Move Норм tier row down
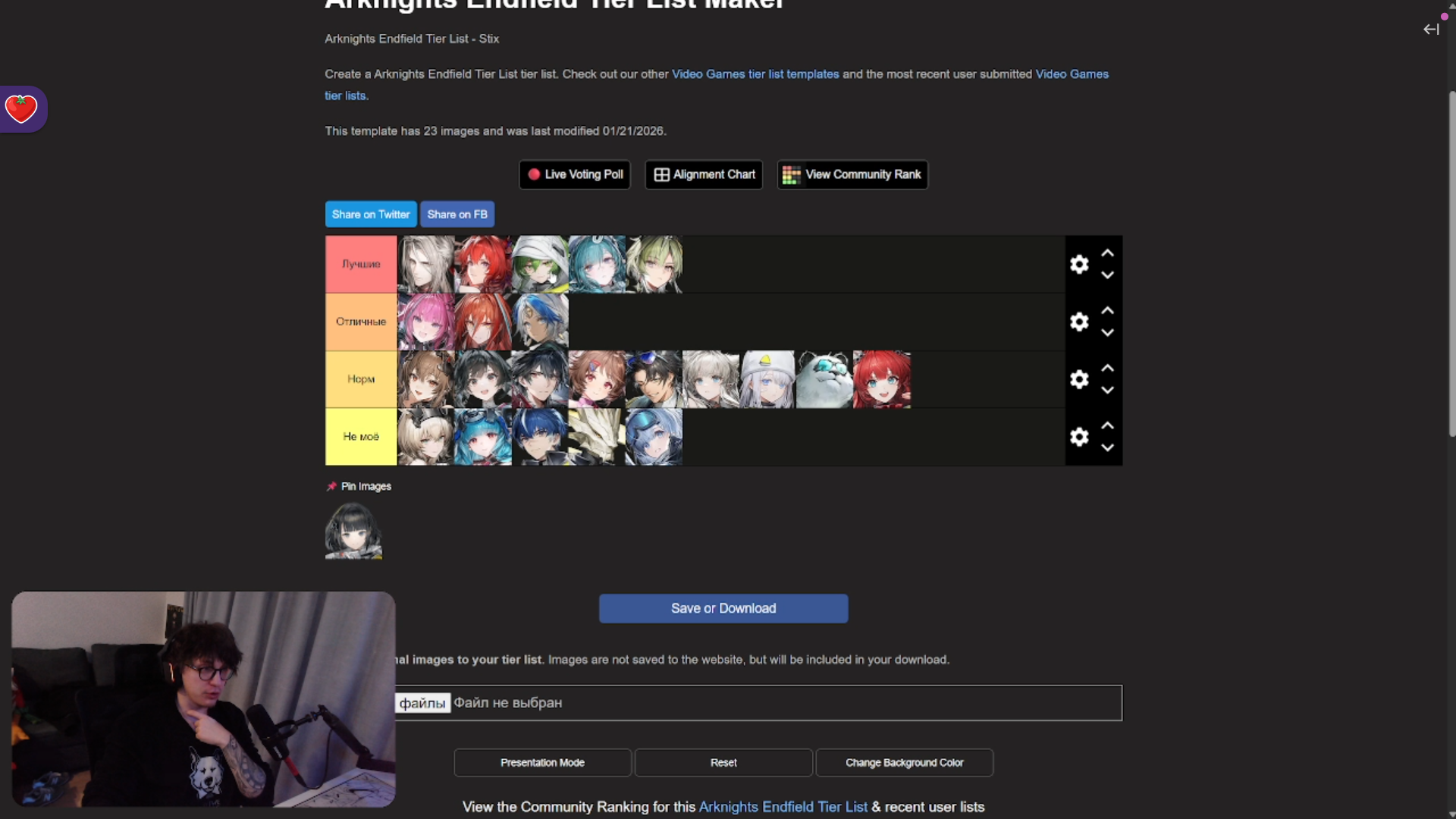The height and width of the screenshot is (819, 1456). click(1107, 391)
